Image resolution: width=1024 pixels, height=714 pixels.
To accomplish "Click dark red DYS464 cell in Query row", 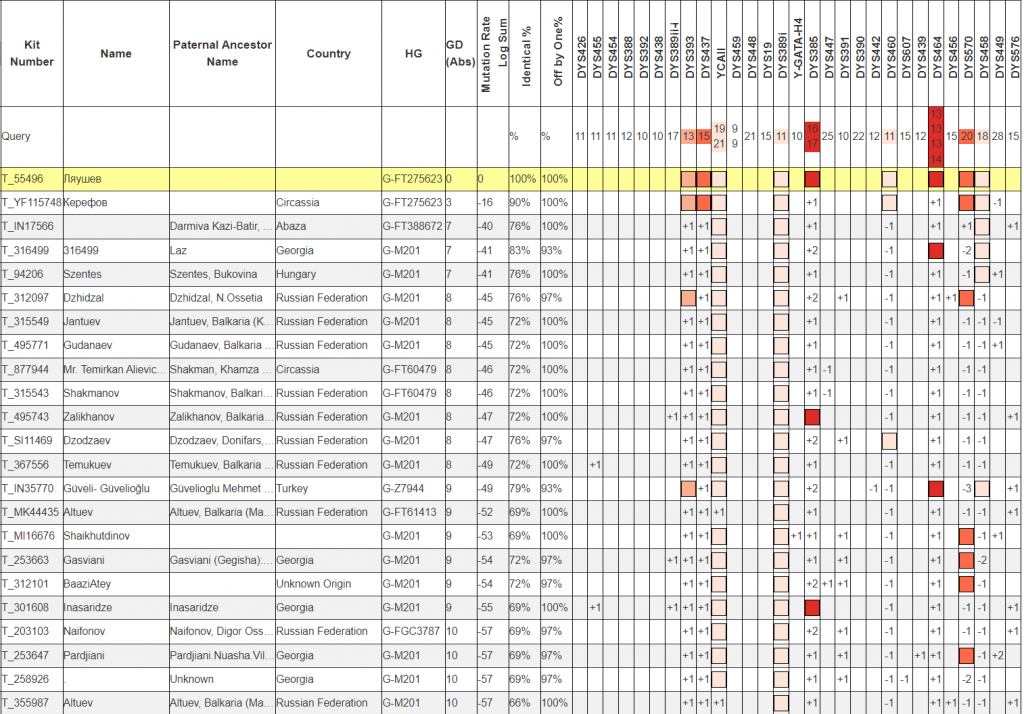I will point(936,136).
